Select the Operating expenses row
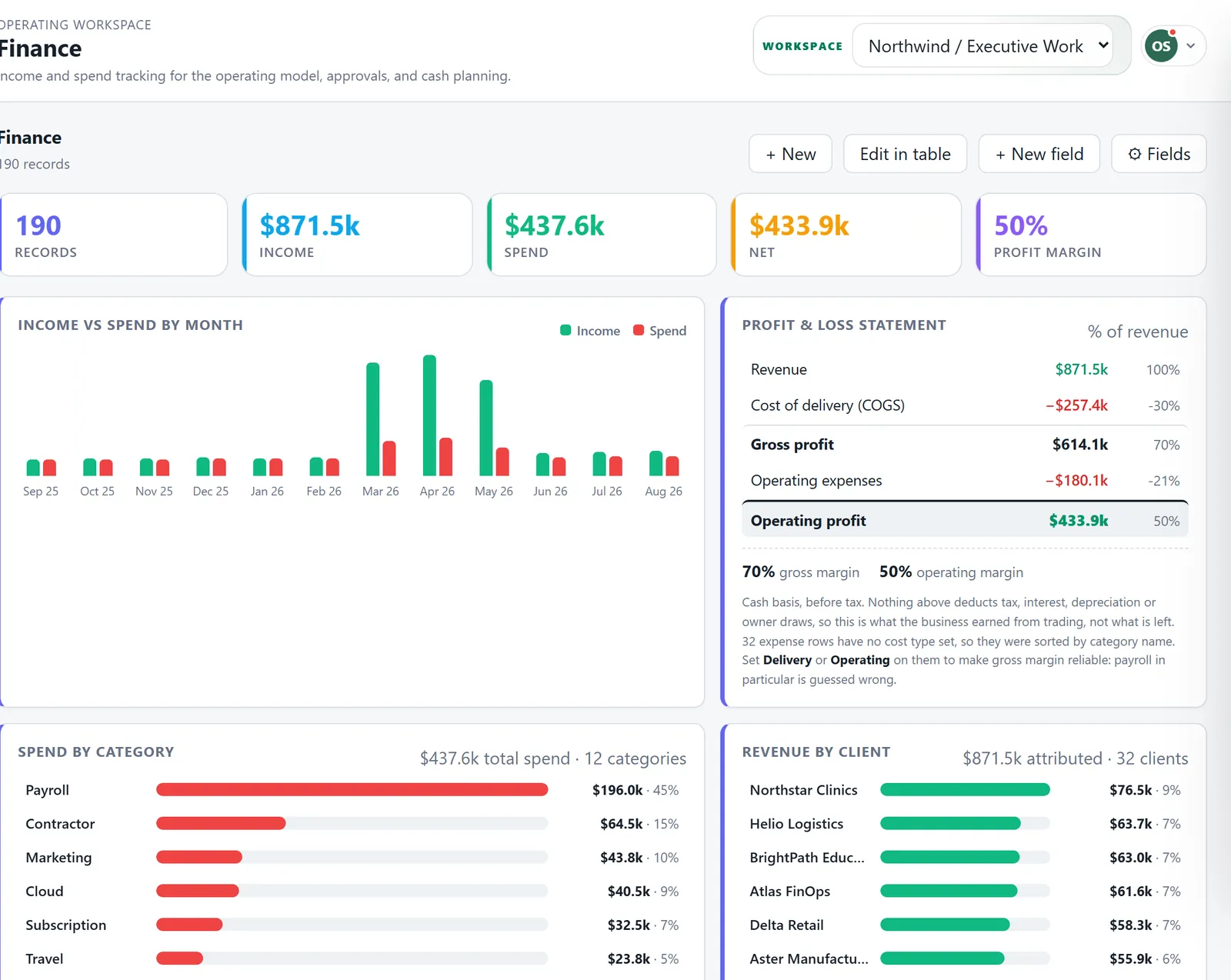Screen dimensions: 1231x980 (x=965, y=481)
